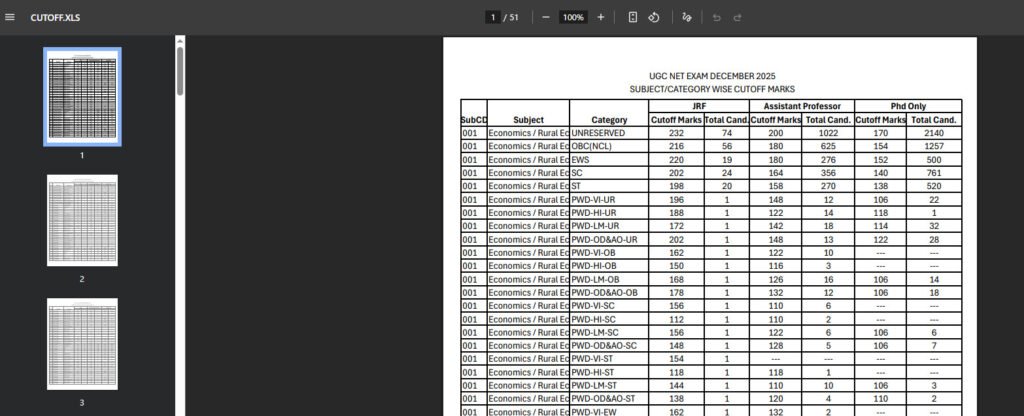The height and width of the screenshot is (416, 1024).
Task: Activate the draw annotation tool
Action: (686, 17)
